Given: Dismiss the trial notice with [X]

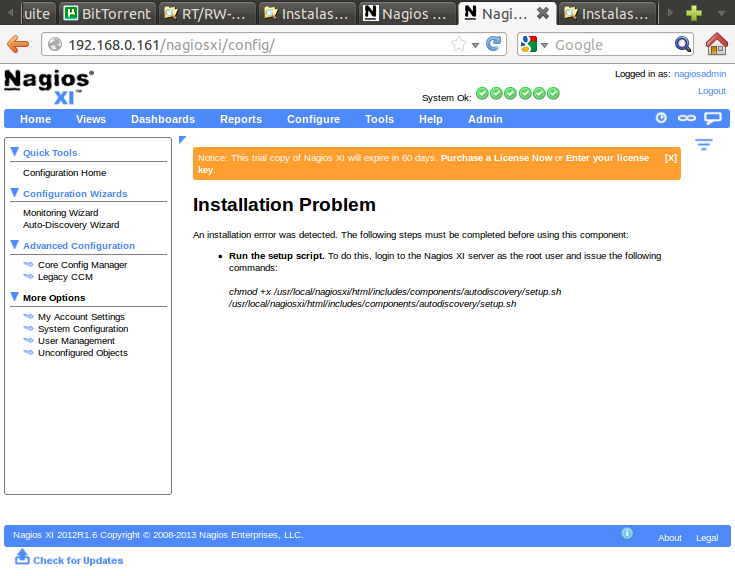Looking at the screenshot, I should [x=670, y=158].
